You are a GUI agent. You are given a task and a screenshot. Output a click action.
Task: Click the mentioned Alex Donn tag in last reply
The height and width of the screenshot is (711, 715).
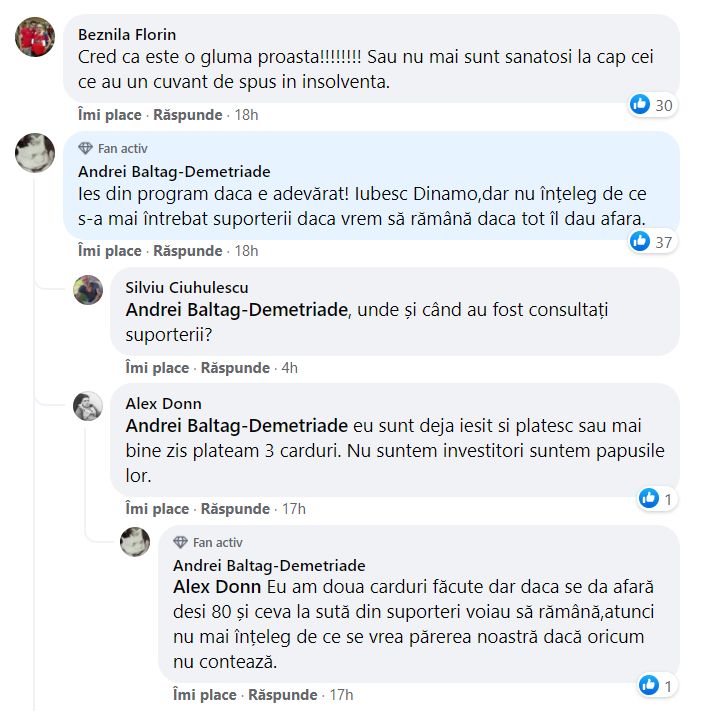[217, 586]
